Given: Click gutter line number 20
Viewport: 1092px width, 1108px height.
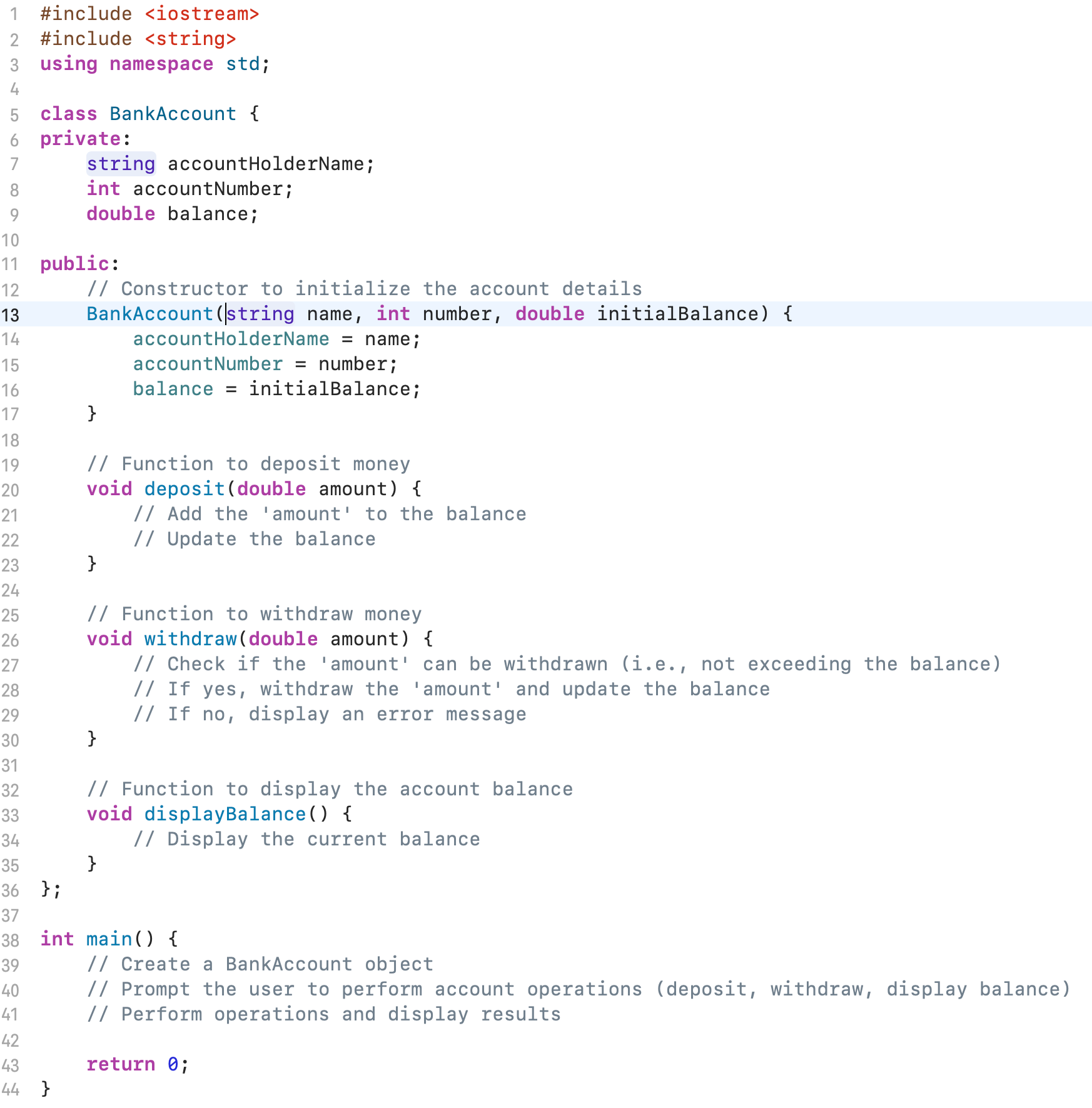Looking at the screenshot, I should [x=11, y=490].
